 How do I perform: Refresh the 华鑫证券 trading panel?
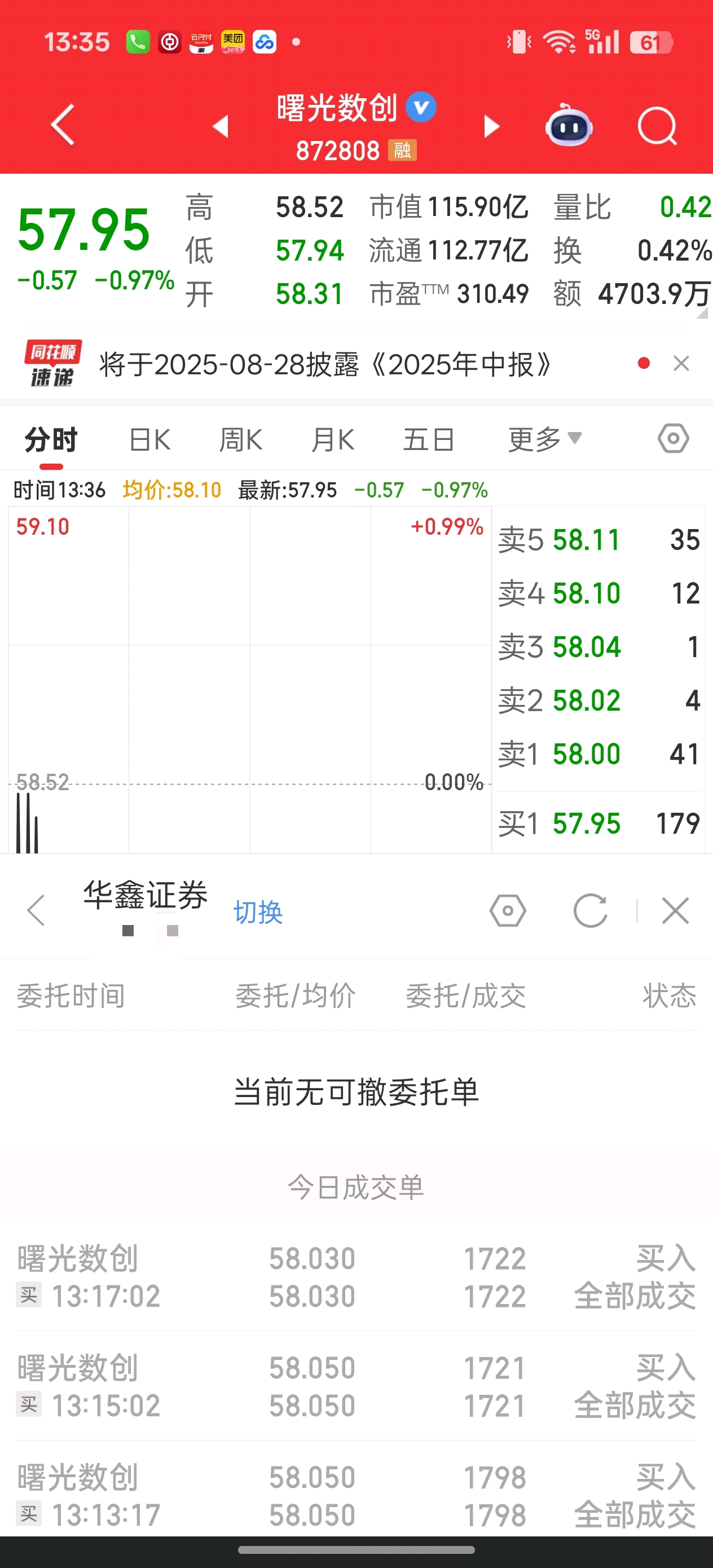591,910
